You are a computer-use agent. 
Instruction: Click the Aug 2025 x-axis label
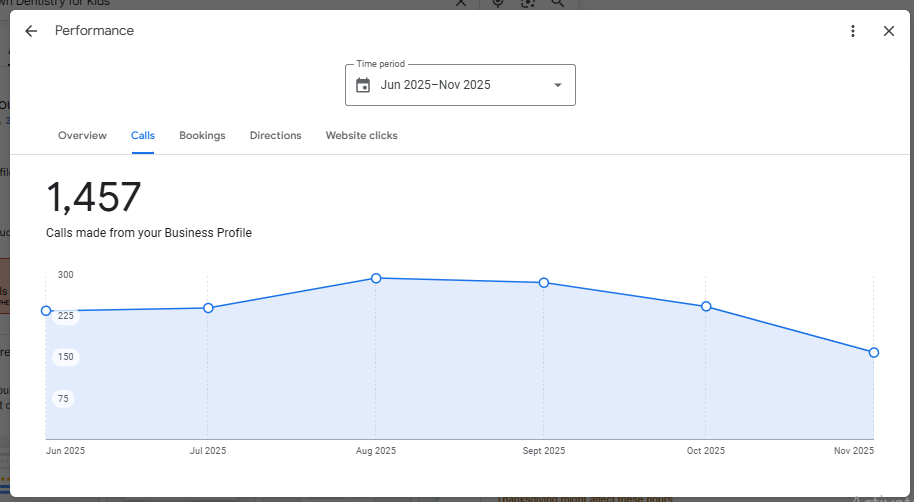(376, 451)
